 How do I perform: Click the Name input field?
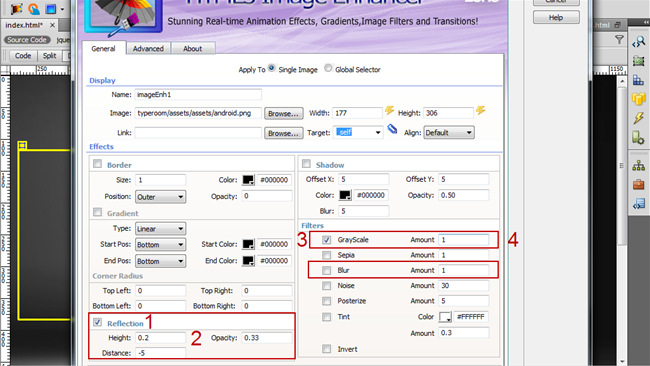(198, 95)
